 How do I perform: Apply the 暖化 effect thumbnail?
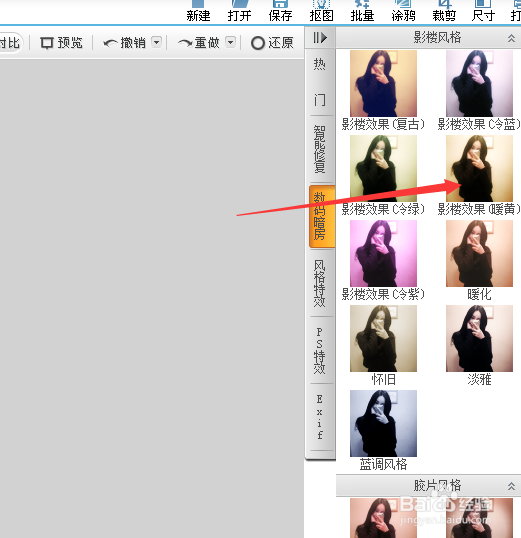(479, 253)
